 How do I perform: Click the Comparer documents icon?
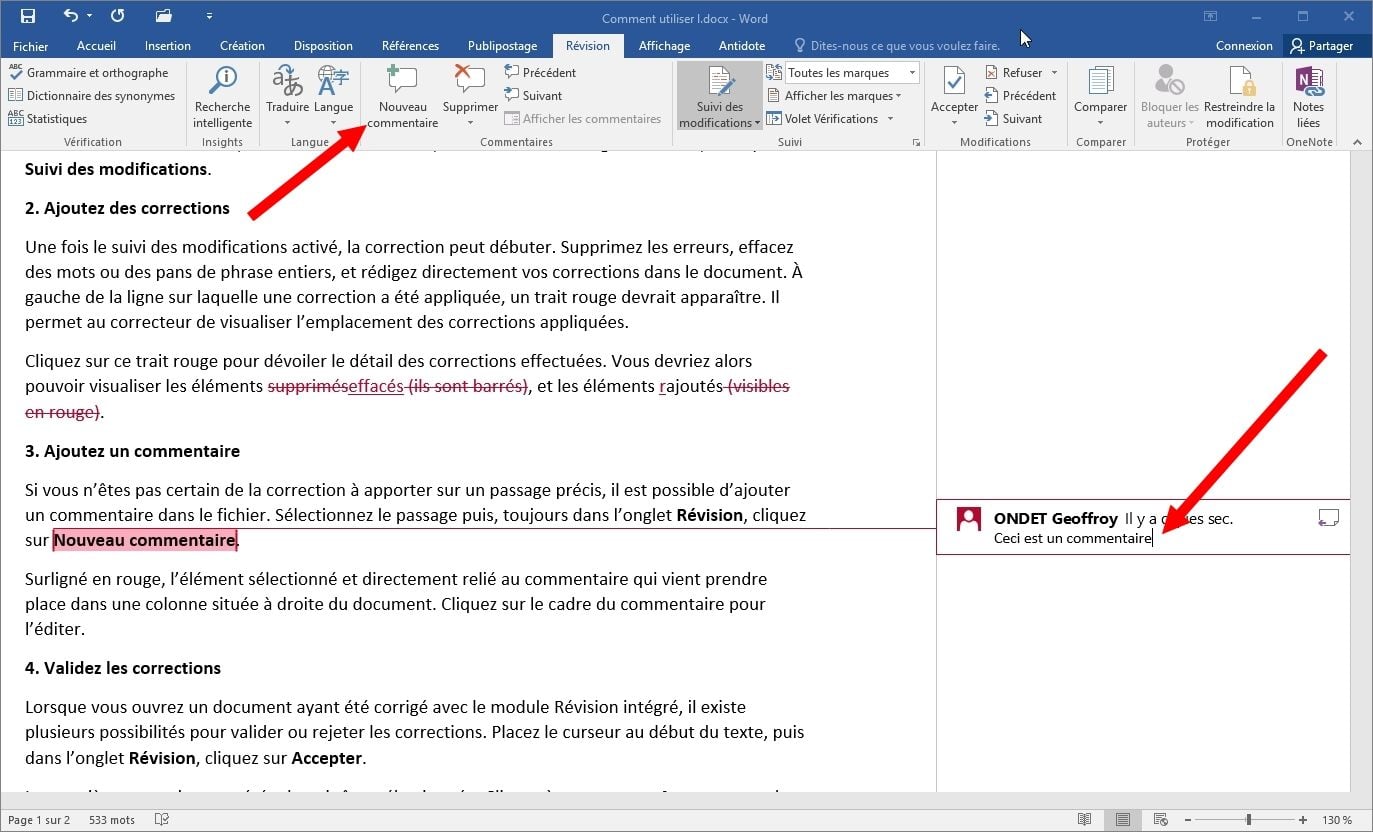tap(1100, 81)
